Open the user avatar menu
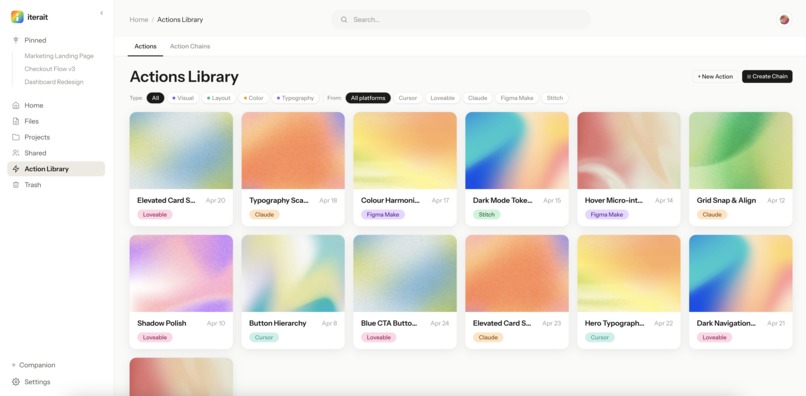 pyautogui.click(x=784, y=20)
